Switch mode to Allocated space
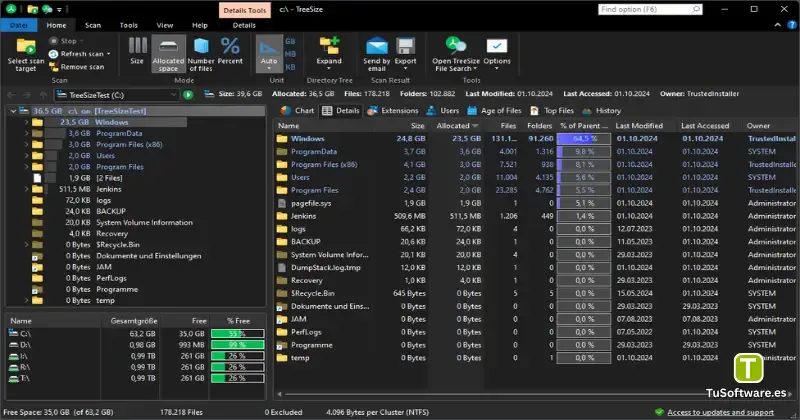This screenshot has height=420, width=800. [x=168, y=54]
